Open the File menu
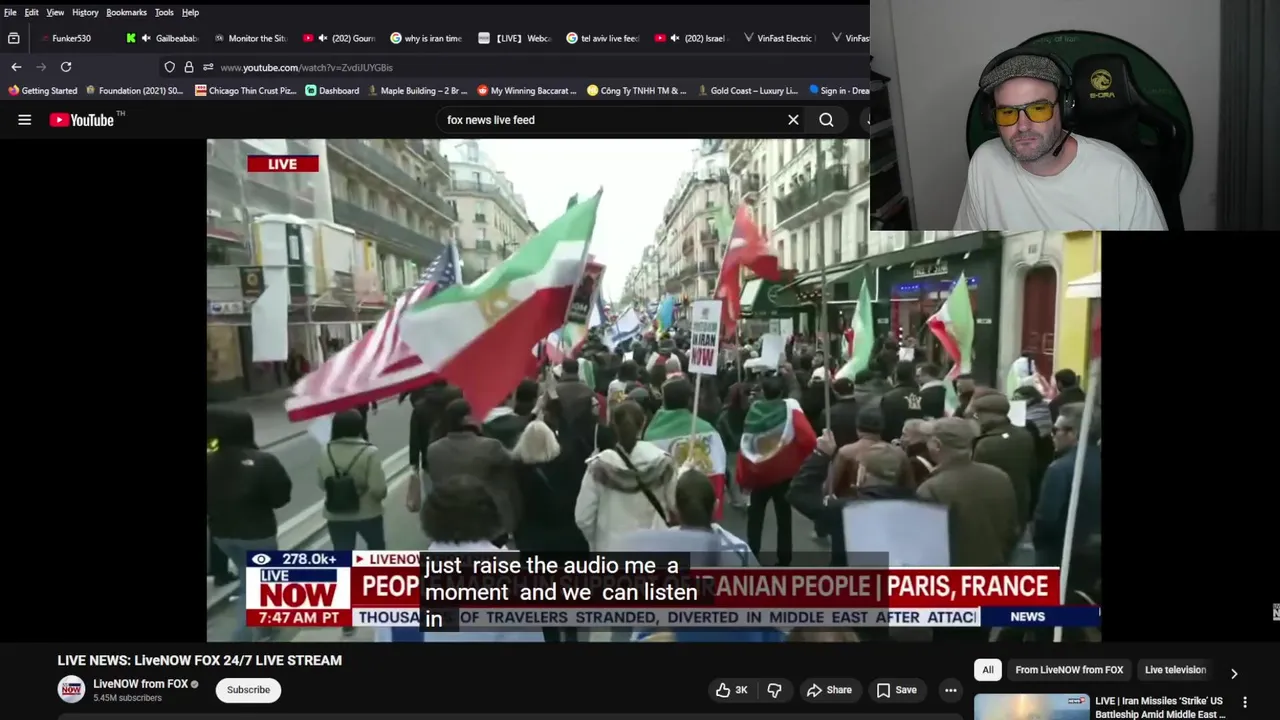This screenshot has width=1280, height=720. (x=10, y=12)
